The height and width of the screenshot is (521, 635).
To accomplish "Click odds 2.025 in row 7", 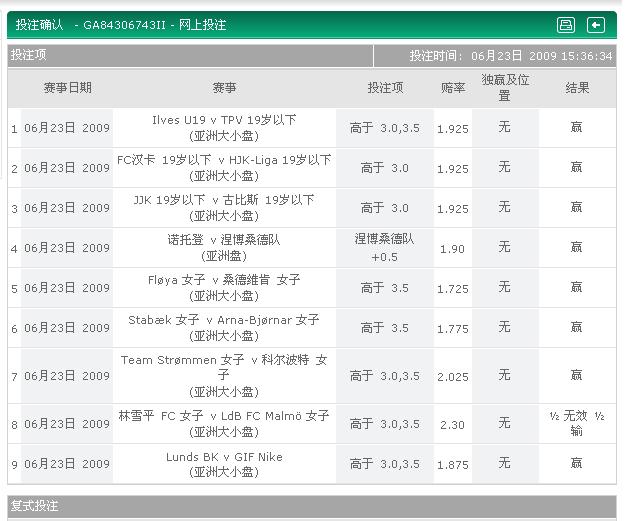I will coord(452,377).
